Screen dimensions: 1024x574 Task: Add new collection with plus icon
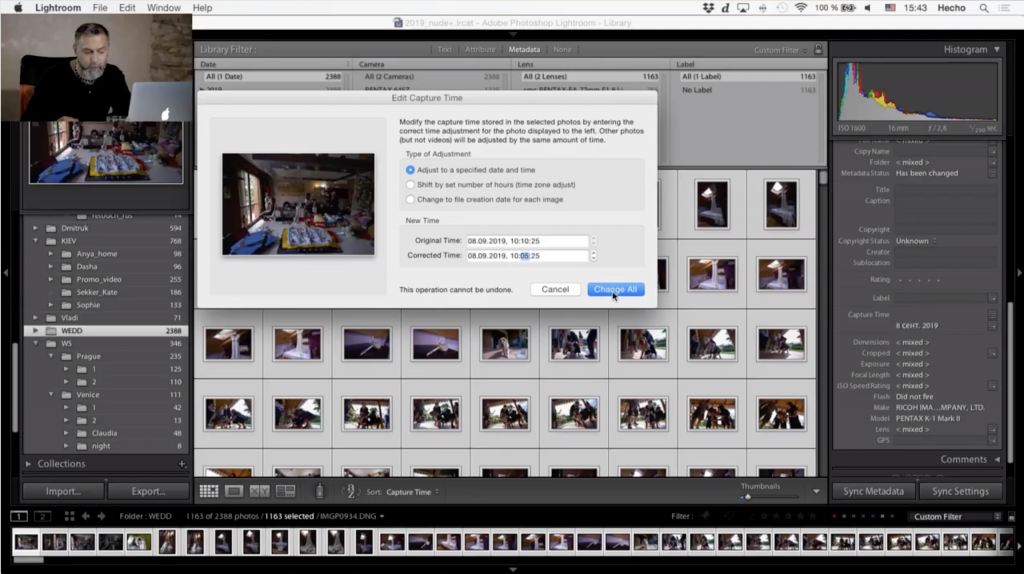pos(182,464)
